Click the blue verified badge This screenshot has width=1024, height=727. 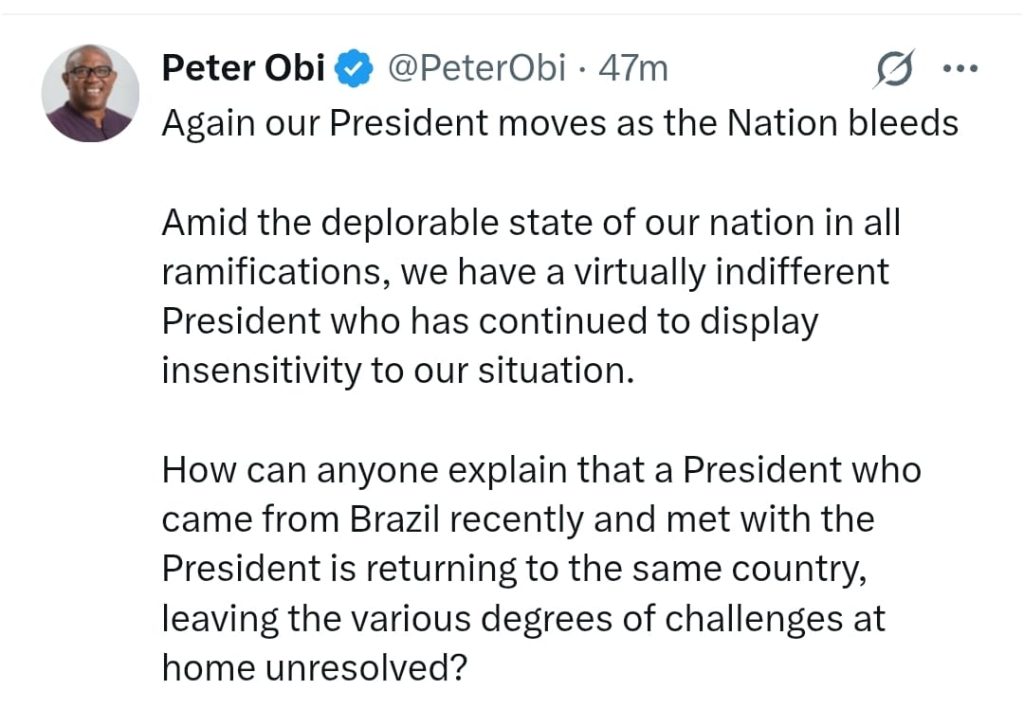[353, 68]
